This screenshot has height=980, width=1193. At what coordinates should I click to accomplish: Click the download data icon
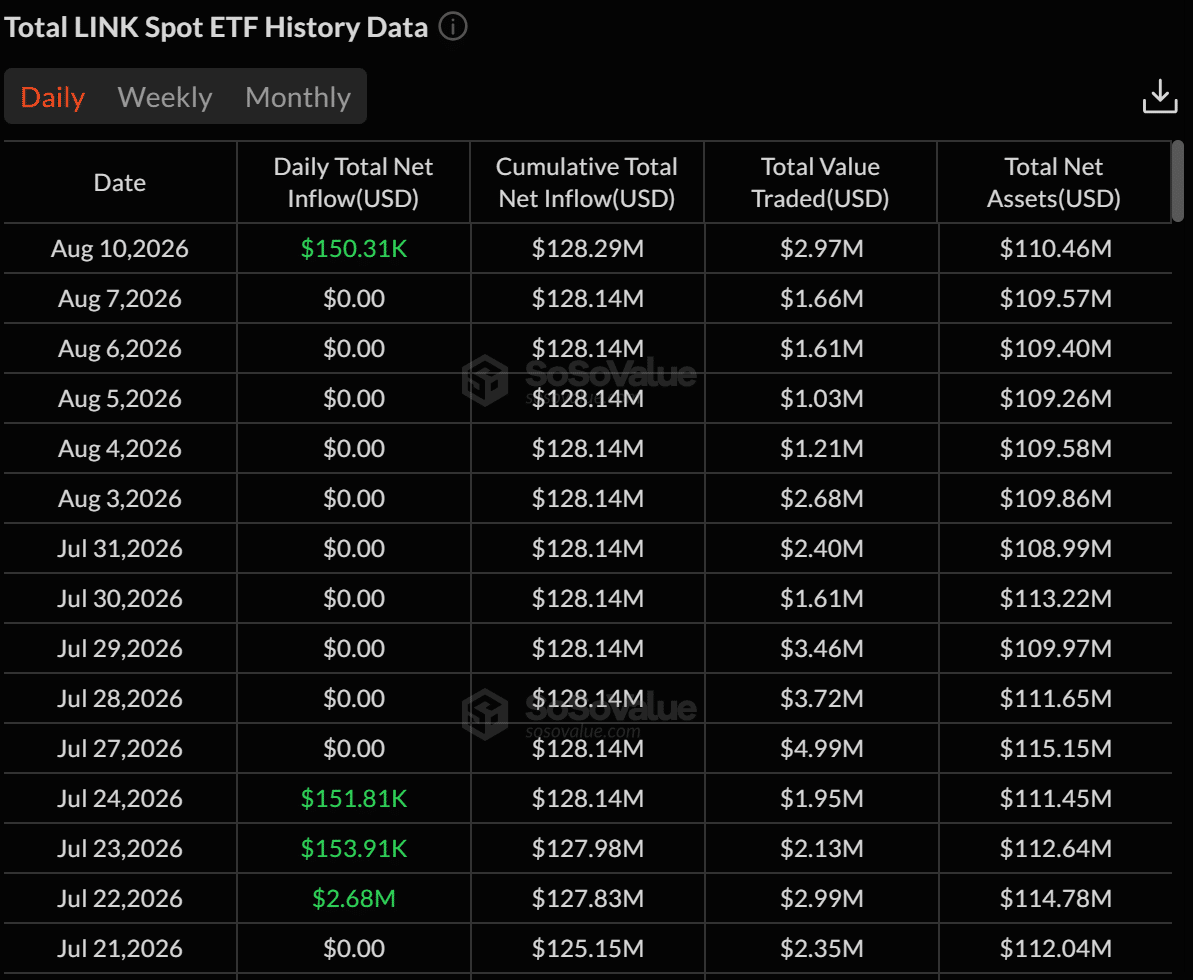coord(1160,97)
